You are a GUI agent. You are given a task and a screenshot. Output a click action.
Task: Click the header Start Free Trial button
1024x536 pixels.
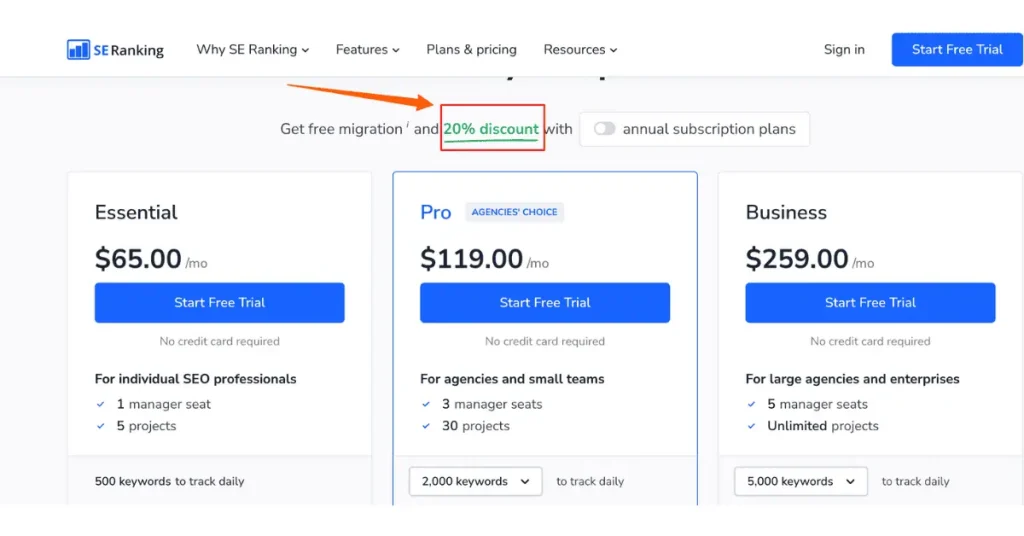coord(957,50)
